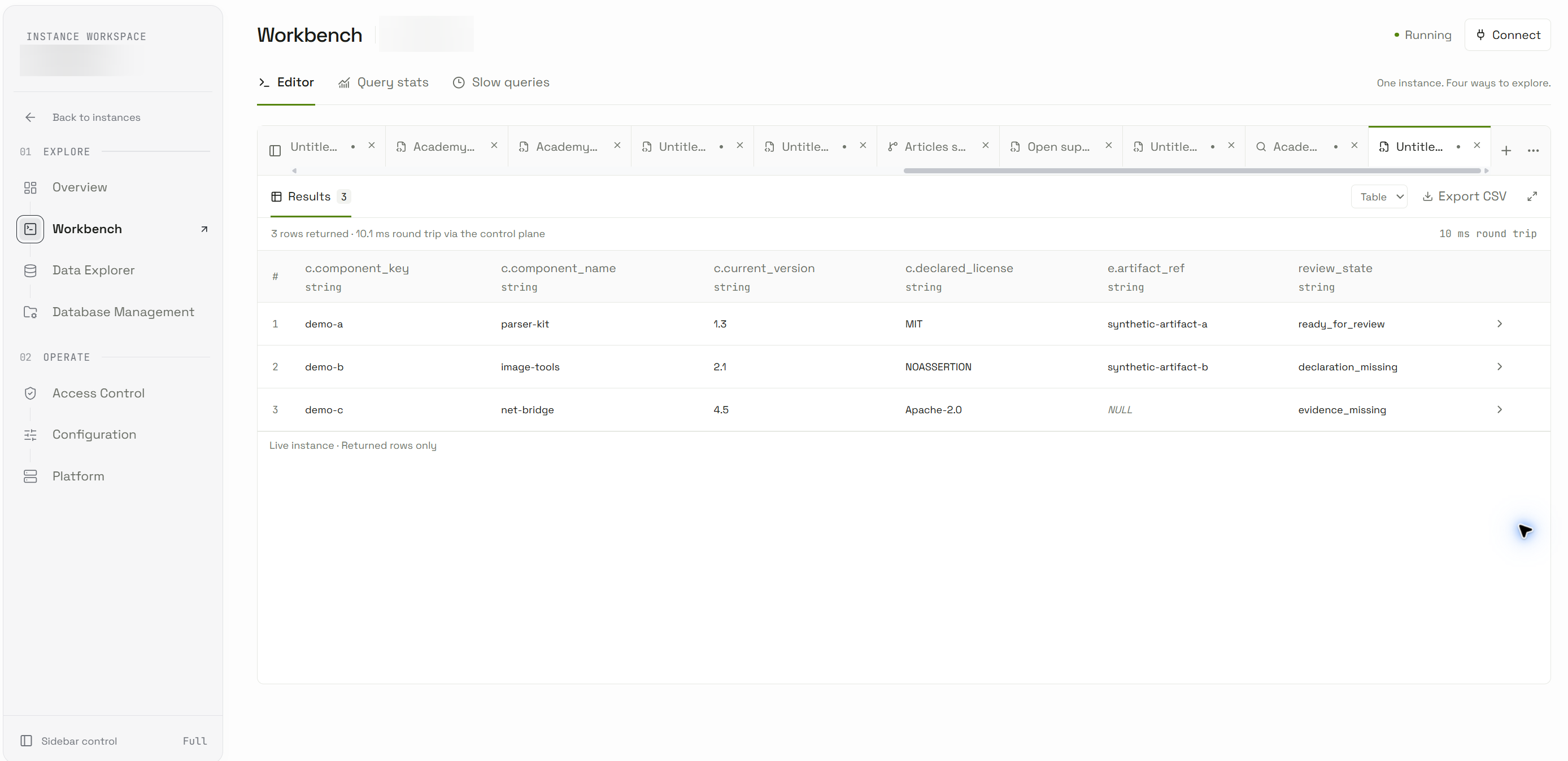Close the Articles s... tab
The height and width of the screenshot is (761, 1568).
click(x=986, y=146)
